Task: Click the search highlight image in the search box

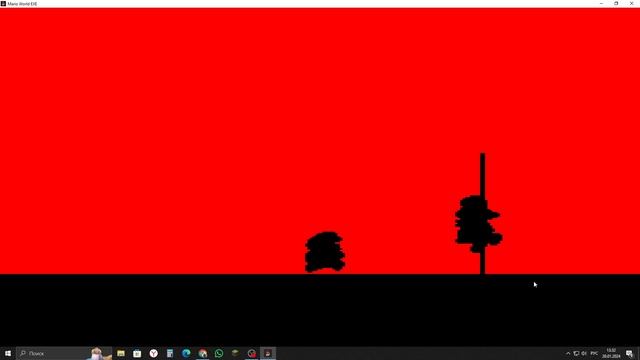Action: coord(98,353)
